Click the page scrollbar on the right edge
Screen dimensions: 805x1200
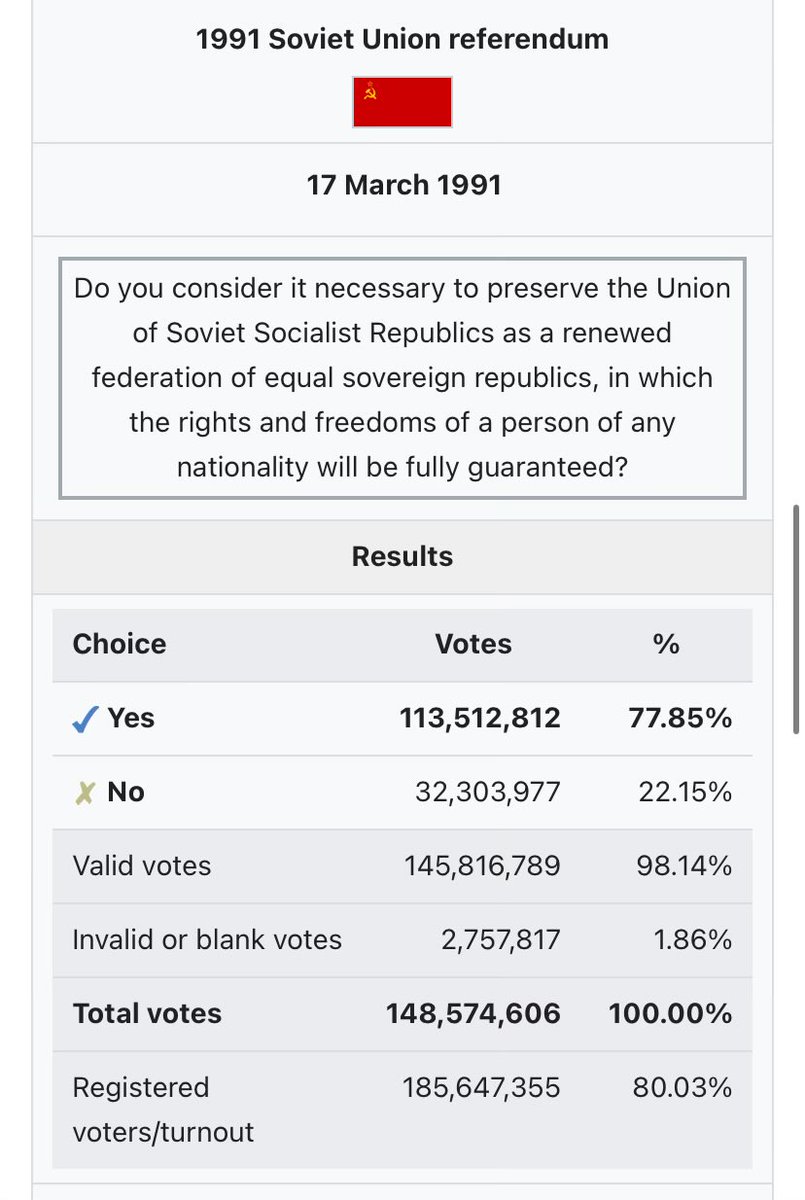pos(796,620)
